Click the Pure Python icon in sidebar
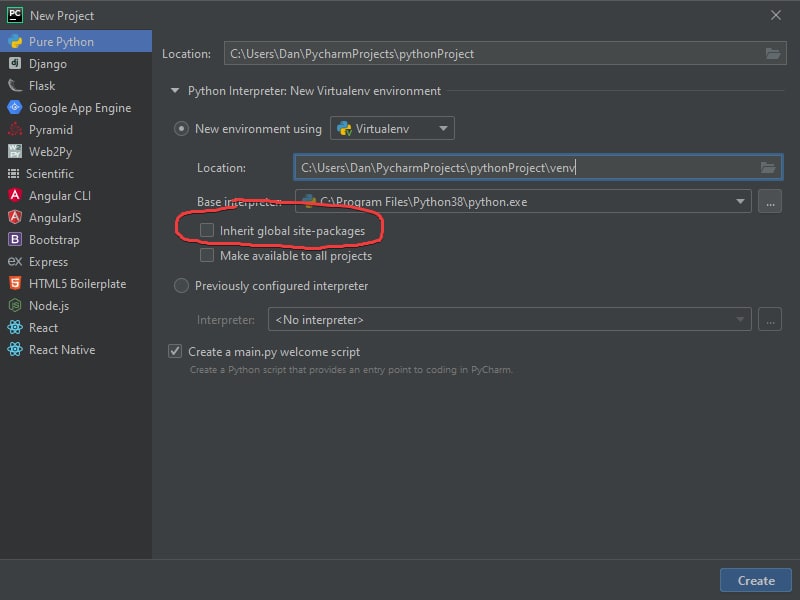The image size is (800, 600). tap(15, 41)
